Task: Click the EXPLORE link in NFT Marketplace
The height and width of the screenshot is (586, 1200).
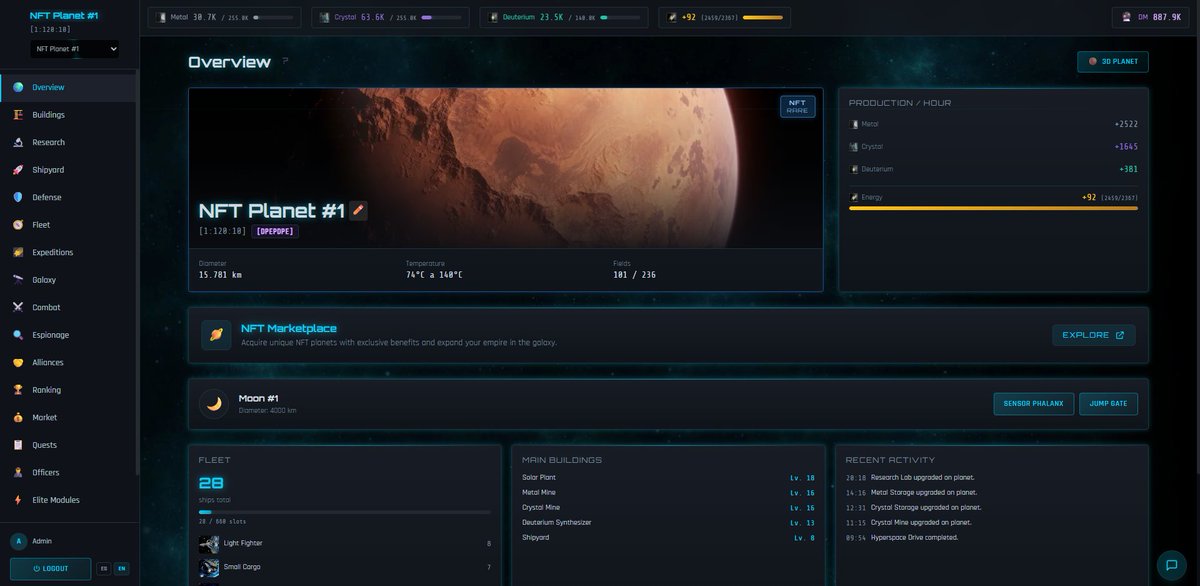Action: [1094, 335]
